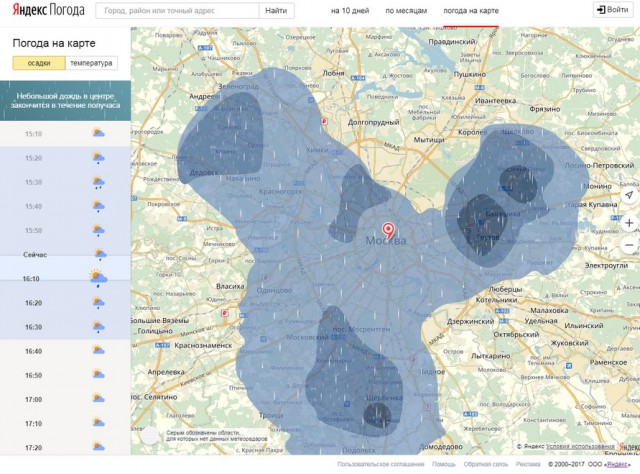This screenshot has height=474, width=640.
Task: Select the 17:10 timeline entry
Action: click(65, 423)
